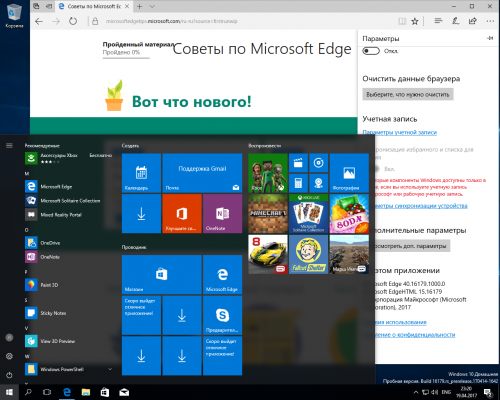Refresh the Edge page
The width and height of the screenshot is (500, 400).
pyautogui.click(x=73, y=21)
